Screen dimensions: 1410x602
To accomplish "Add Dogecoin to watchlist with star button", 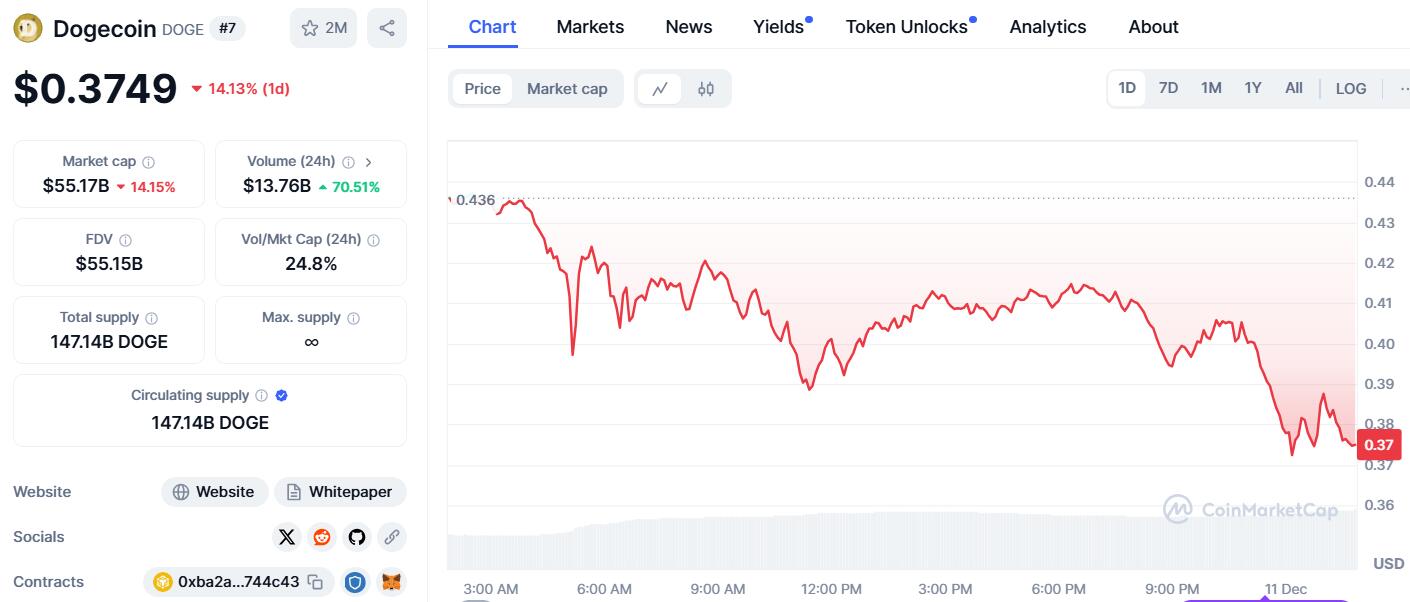I will (322, 28).
